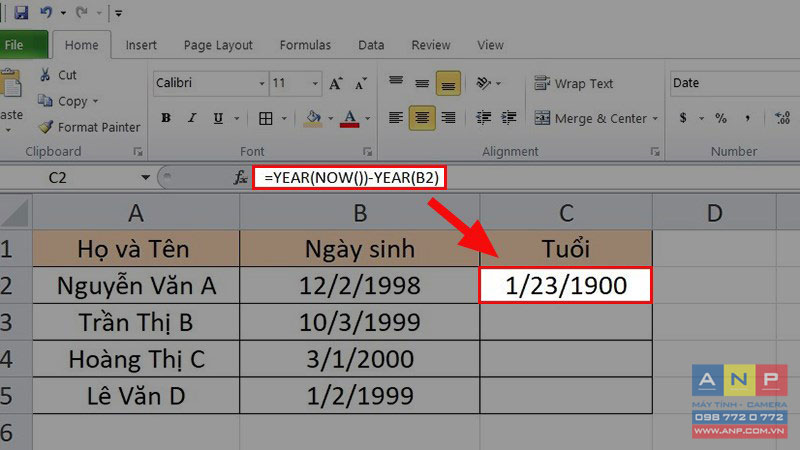Increase font size with Grow Font

point(336,83)
